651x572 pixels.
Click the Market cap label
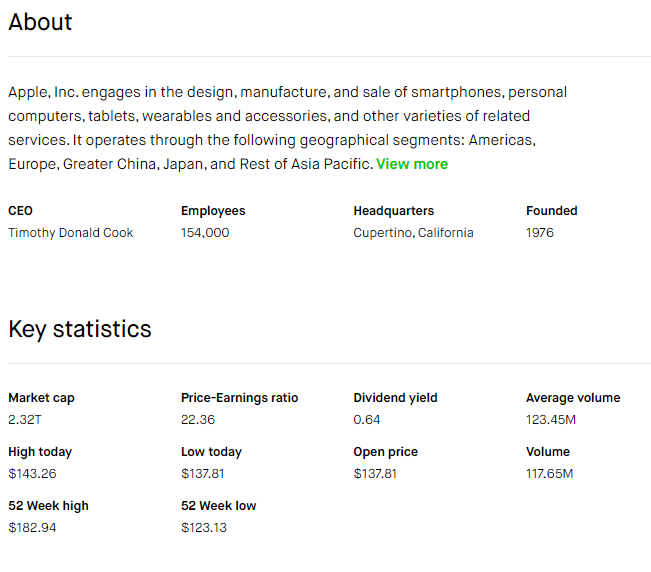click(x=41, y=398)
